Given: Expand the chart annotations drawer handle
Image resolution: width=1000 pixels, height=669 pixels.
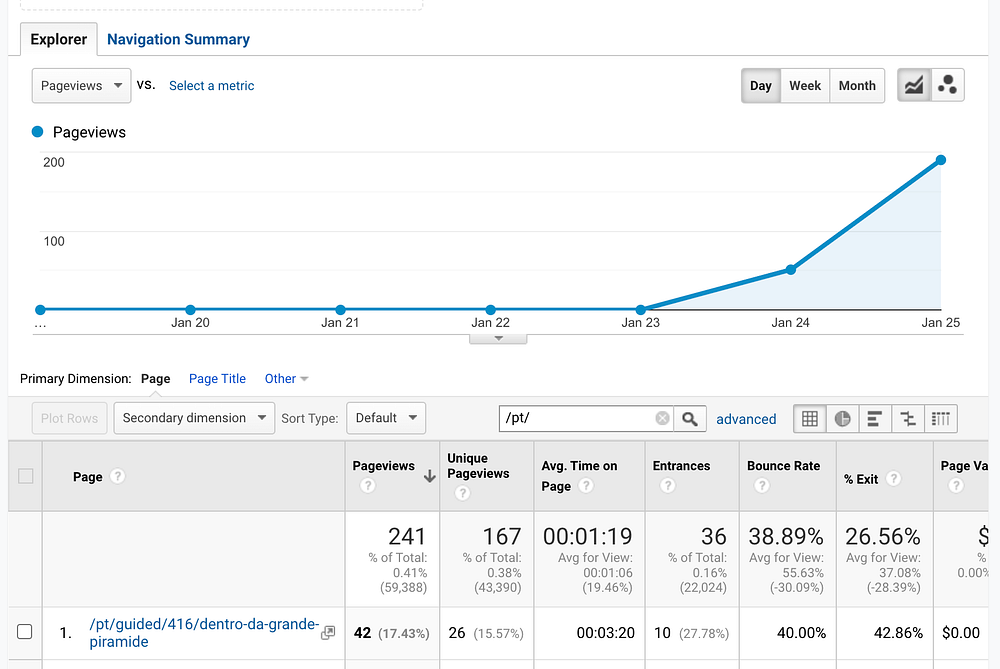Looking at the screenshot, I should pyautogui.click(x=498, y=339).
